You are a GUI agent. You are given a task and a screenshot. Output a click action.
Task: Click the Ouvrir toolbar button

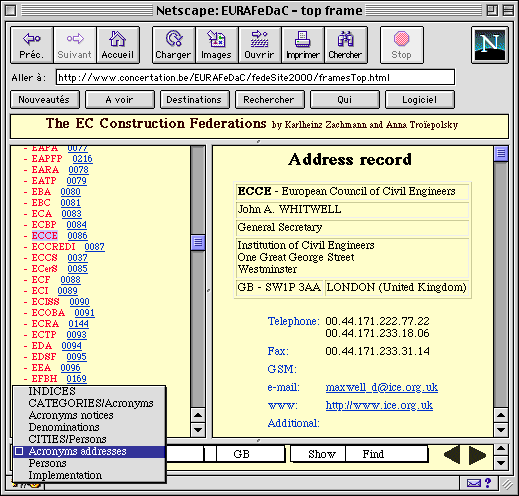tap(260, 45)
